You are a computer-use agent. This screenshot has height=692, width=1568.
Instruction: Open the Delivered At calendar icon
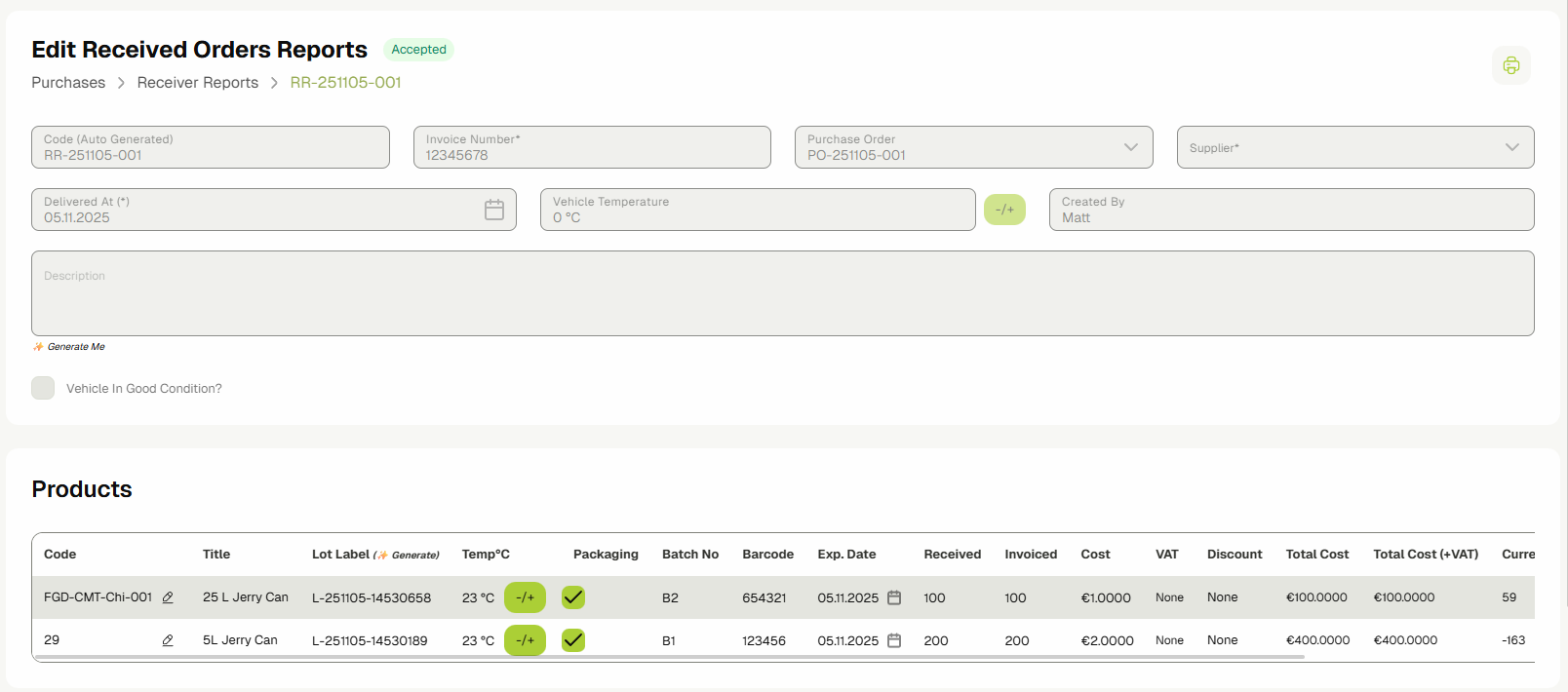[494, 210]
